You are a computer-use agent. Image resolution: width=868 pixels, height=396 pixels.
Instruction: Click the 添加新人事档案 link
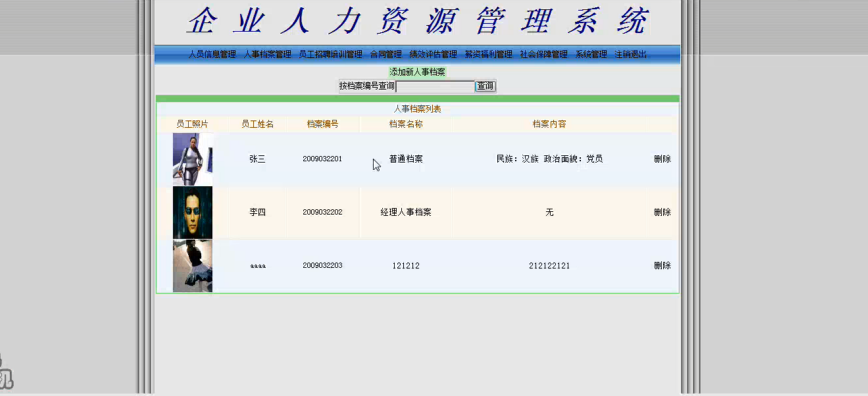[417, 72]
